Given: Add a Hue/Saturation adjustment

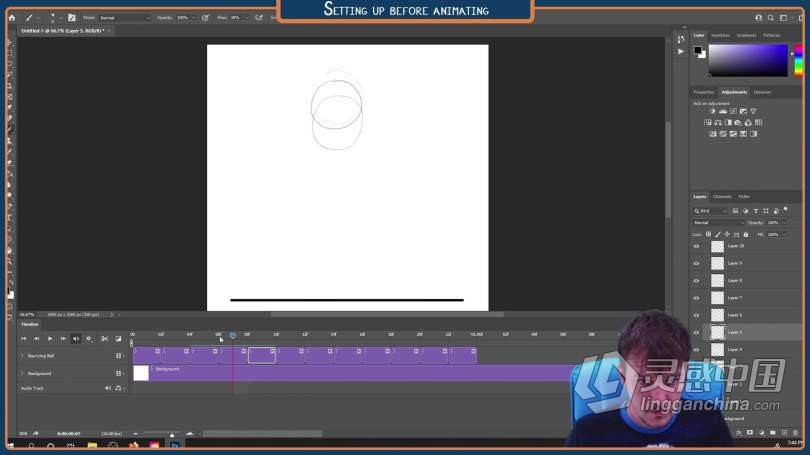Looking at the screenshot, I should 708,123.
